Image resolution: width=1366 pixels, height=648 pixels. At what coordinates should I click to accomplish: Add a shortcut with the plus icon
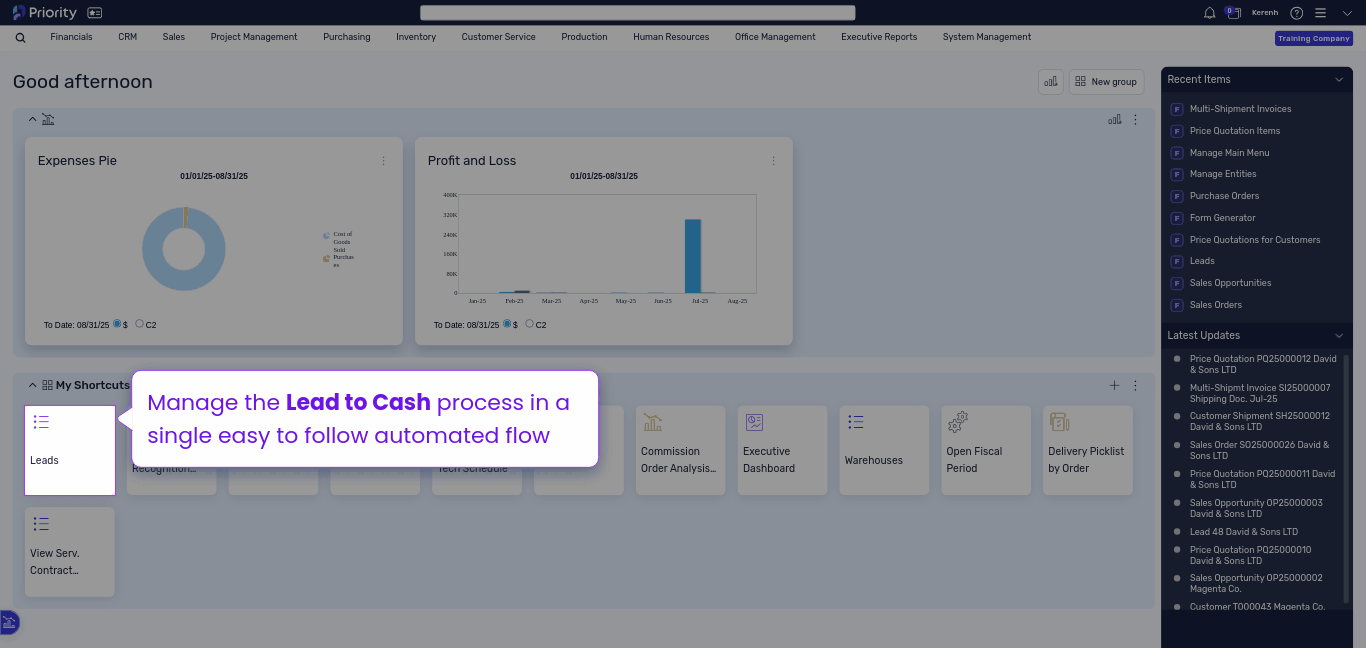pos(1115,386)
